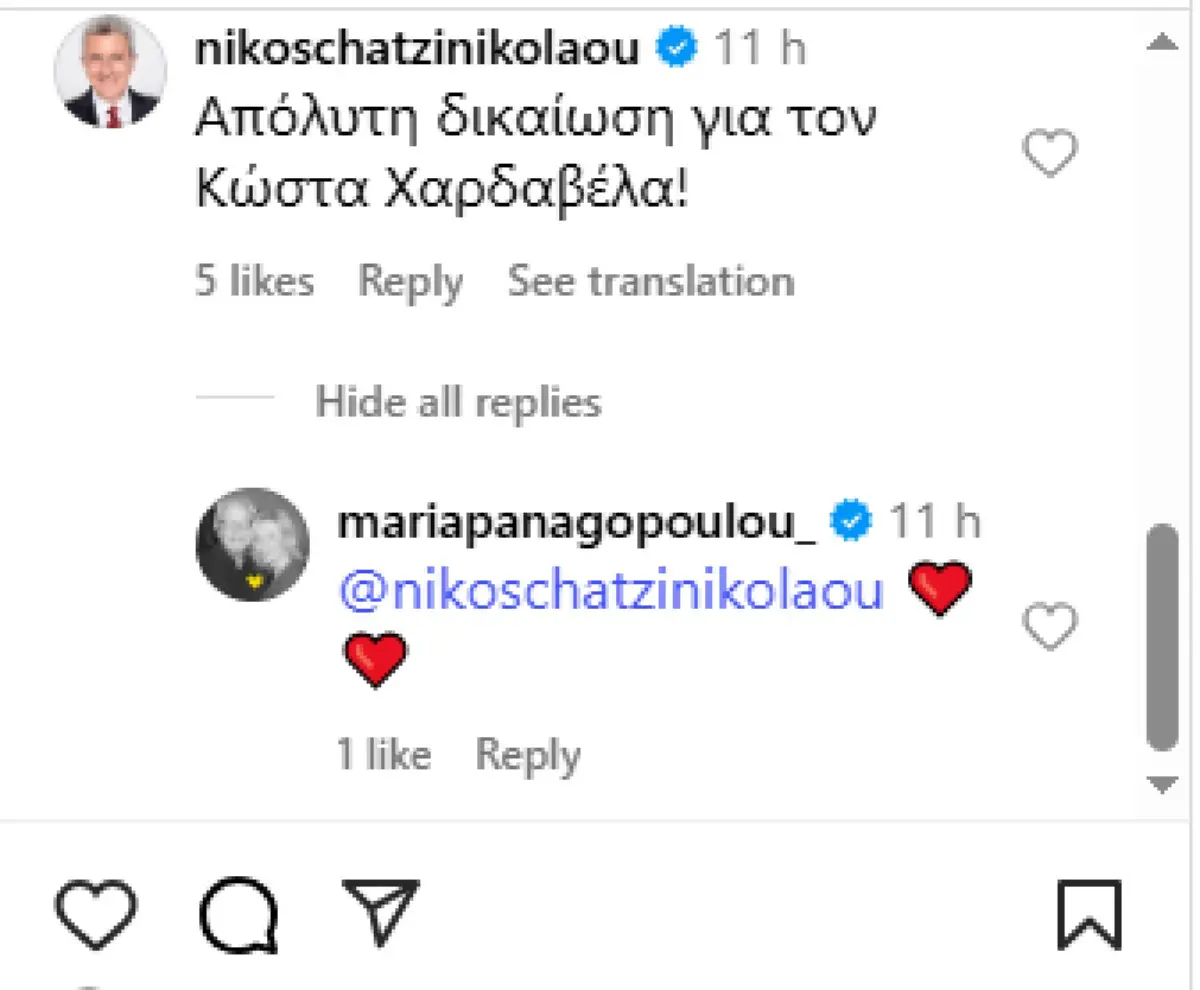The width and height of the screenshot is (1200, 990).
Task: Click See translation under the Greek comment
Action: (x=651, y=282)
